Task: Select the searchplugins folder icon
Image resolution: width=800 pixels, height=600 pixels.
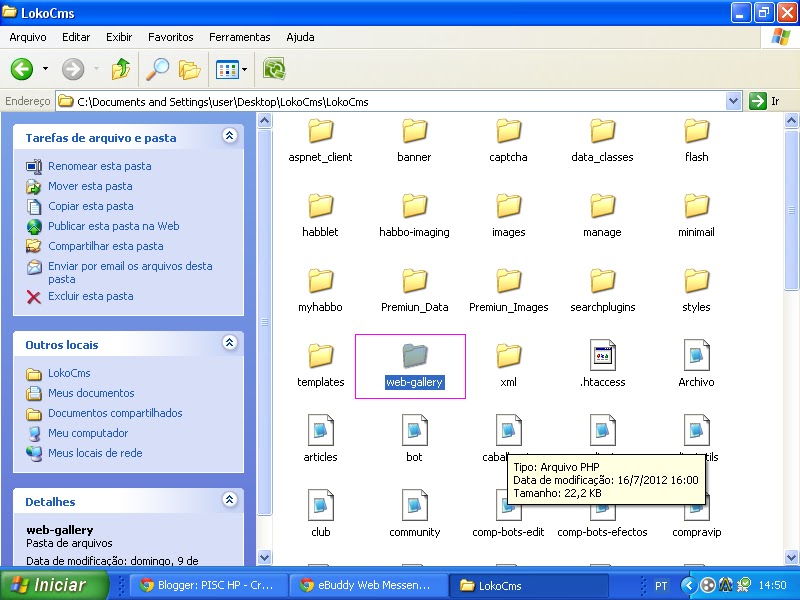Action: click(x=603, y=281)
